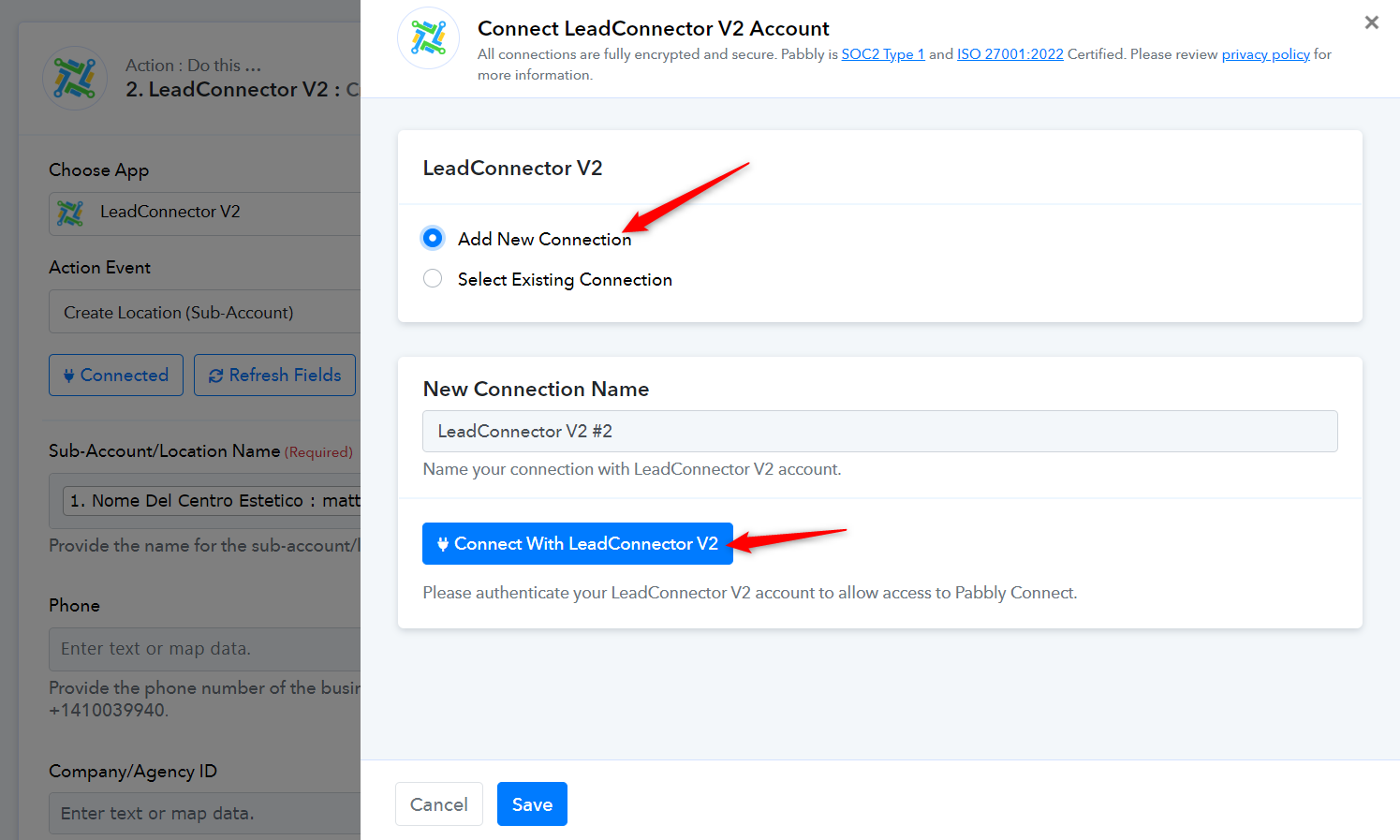Click the 'LeadConnector V2' card heading
Screen dimensions: 1400x840
click(x=512, y=169)
